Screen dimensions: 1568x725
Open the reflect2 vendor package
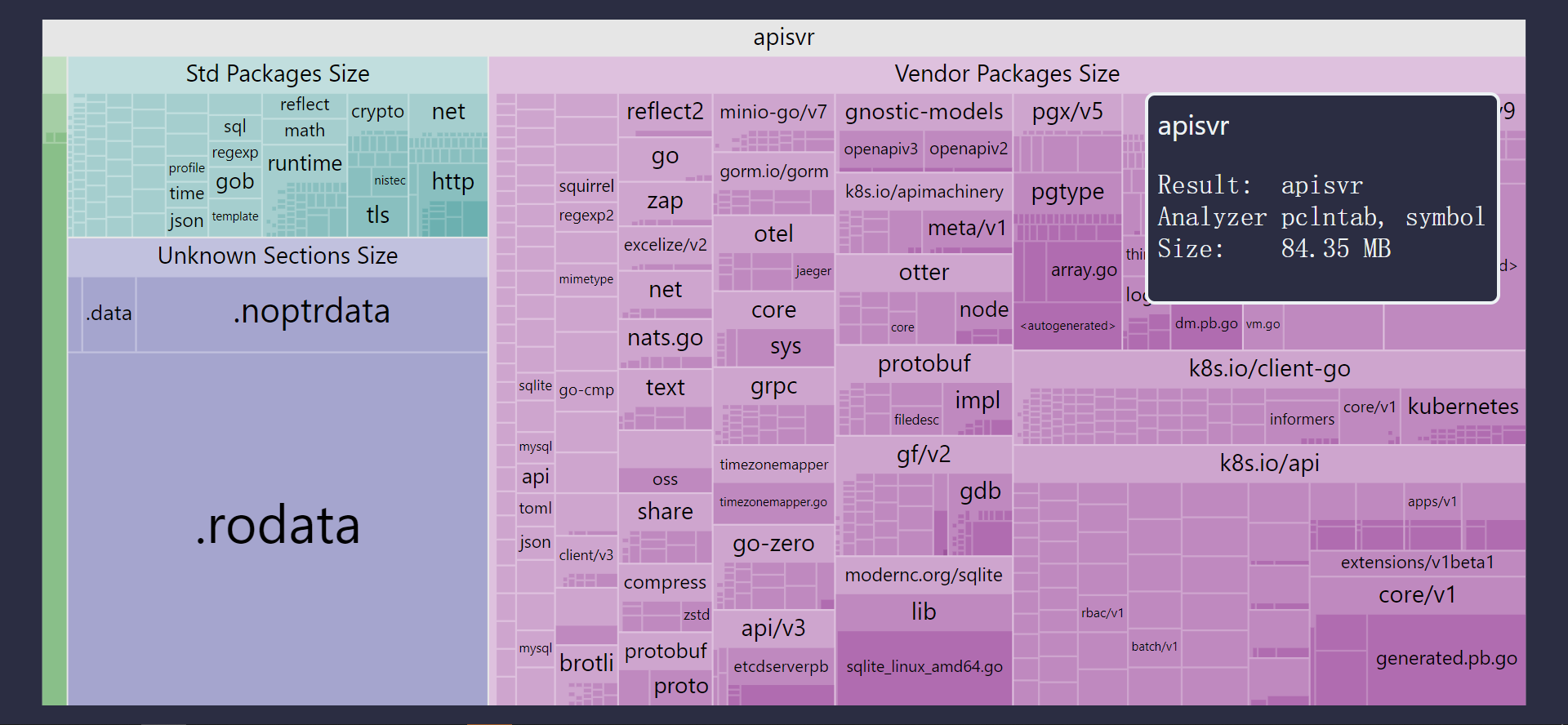pos(665,112)
